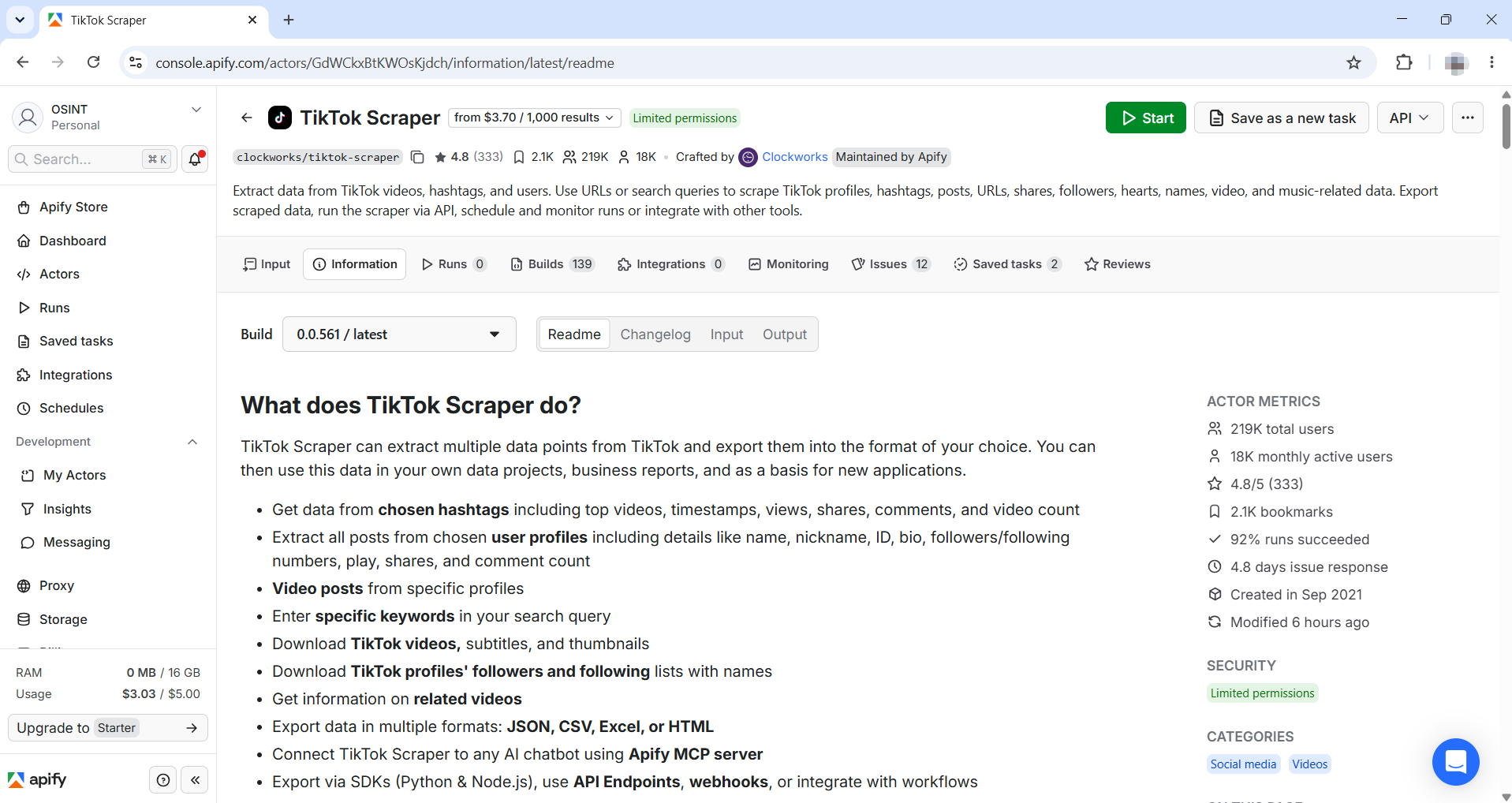
Task: Close the TikTok Scraper browser tab
Action: 252,20
